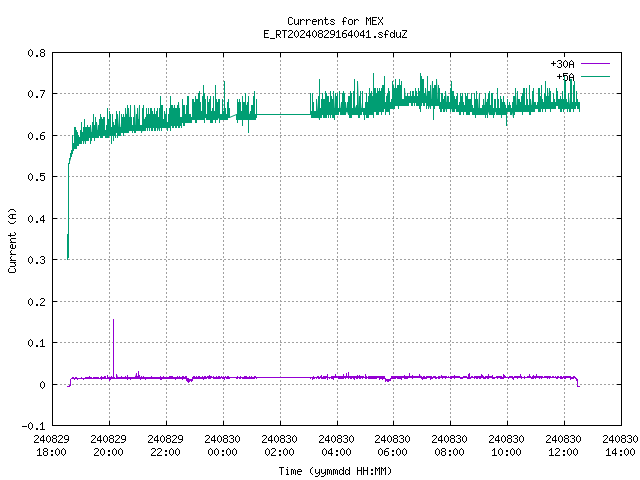Click the 0.2 y-axis tick label
This screenshot has width=640, height=480.
point(36,302)
